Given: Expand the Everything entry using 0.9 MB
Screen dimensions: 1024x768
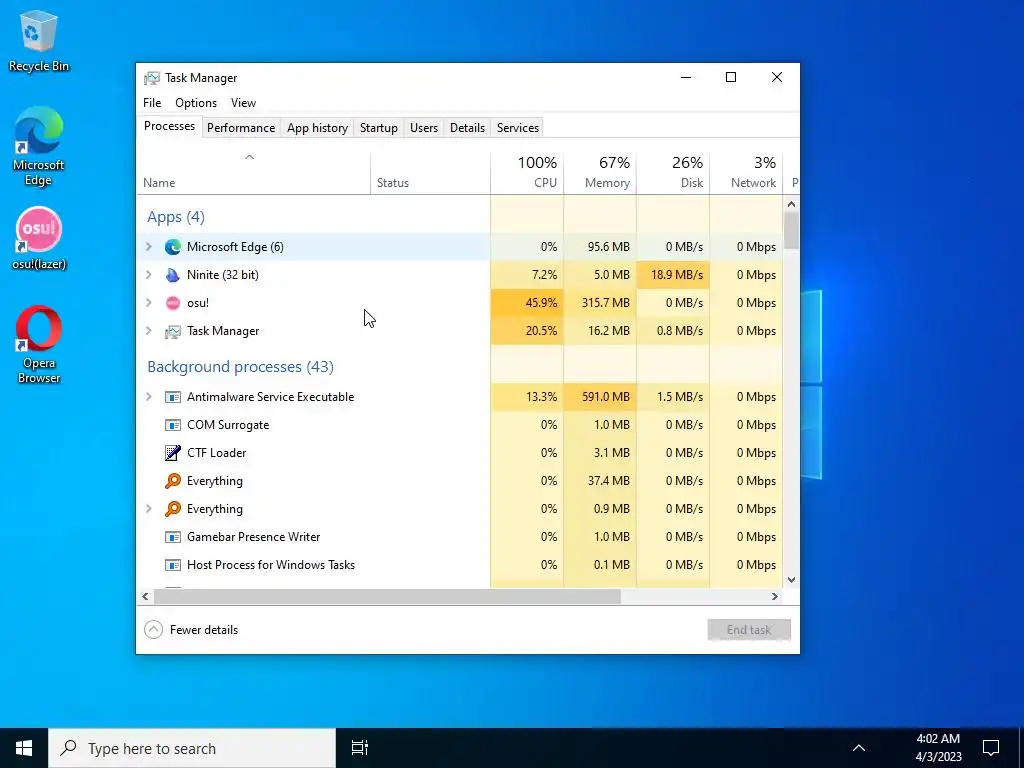Looking at the screenshot, I should click(x=149, y=509).
